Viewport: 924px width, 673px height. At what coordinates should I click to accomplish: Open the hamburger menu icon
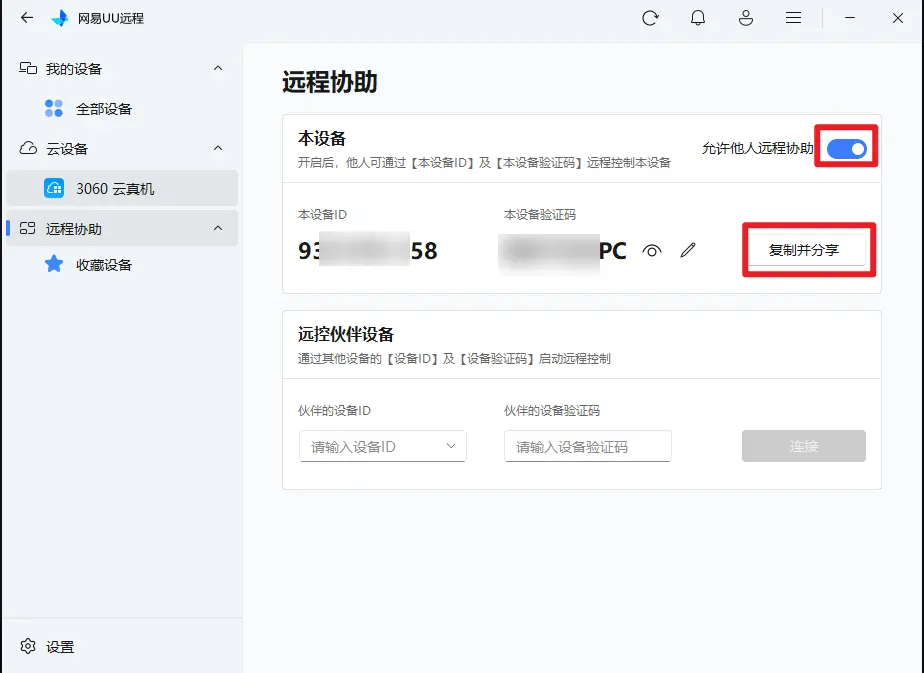pos(794,18)
